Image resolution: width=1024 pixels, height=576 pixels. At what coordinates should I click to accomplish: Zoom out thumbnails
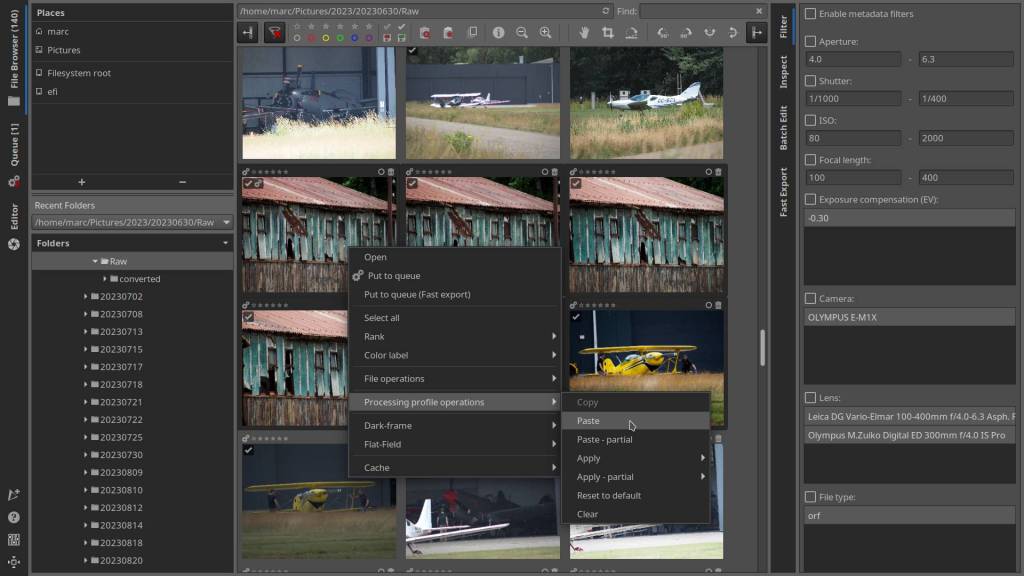(522, 33)
